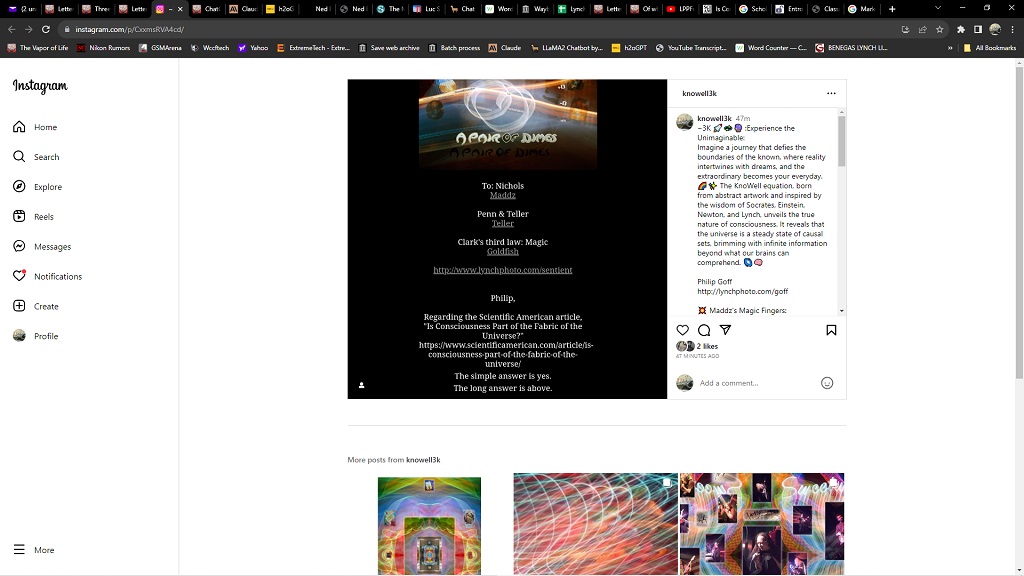
Task: Click Create new post
Action: pos(36,306)
